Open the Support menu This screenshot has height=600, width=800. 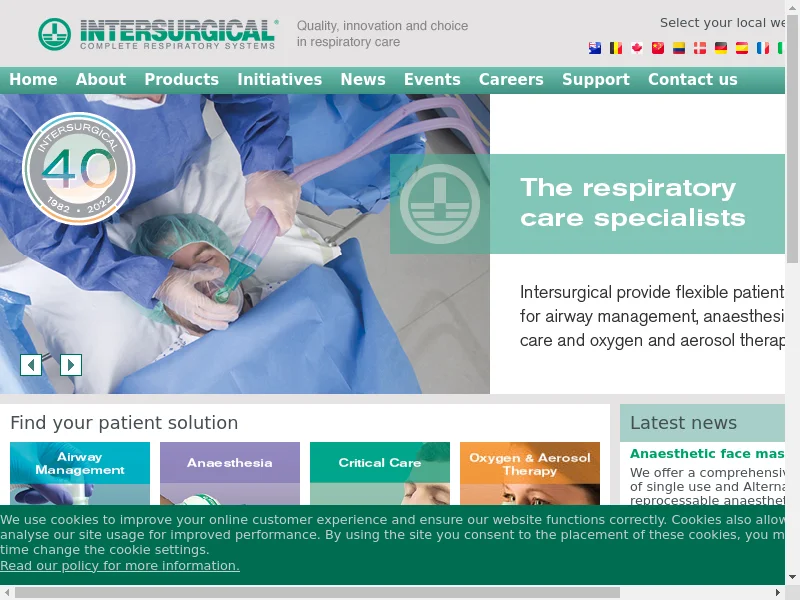[x=596, y=80]
